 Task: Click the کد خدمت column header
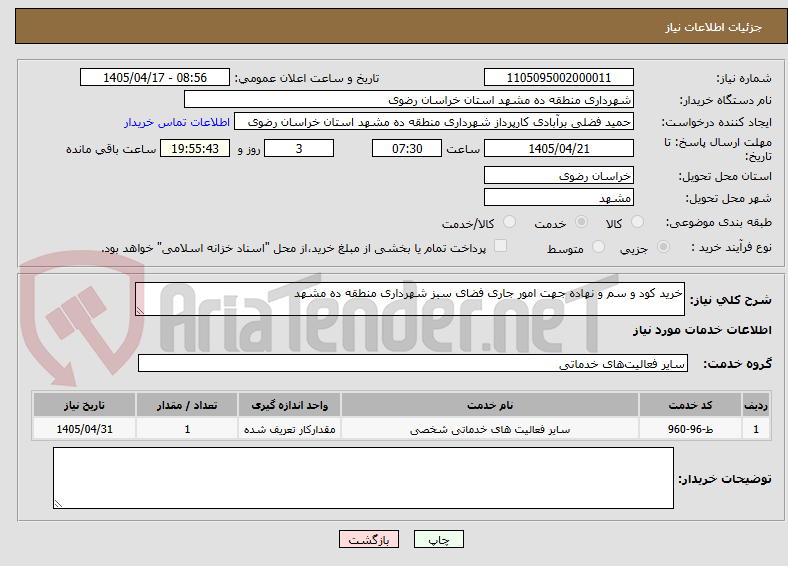click(691, 405)
